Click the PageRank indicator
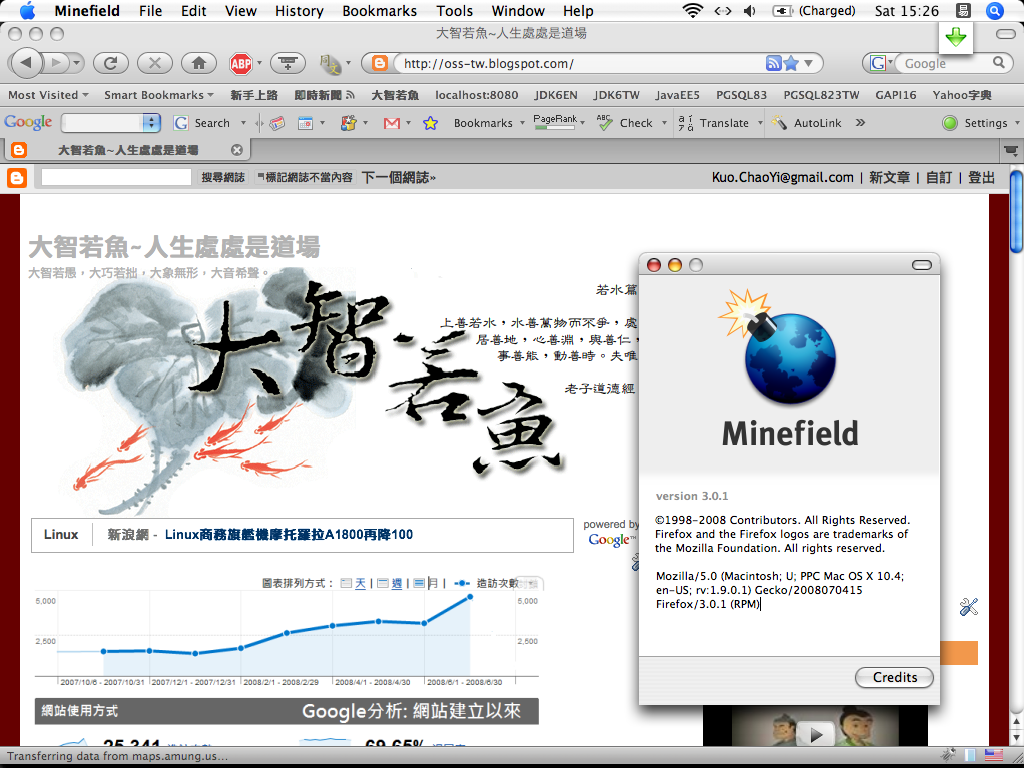This screenshot has width=1024, height=768. [x=555, y=122]
